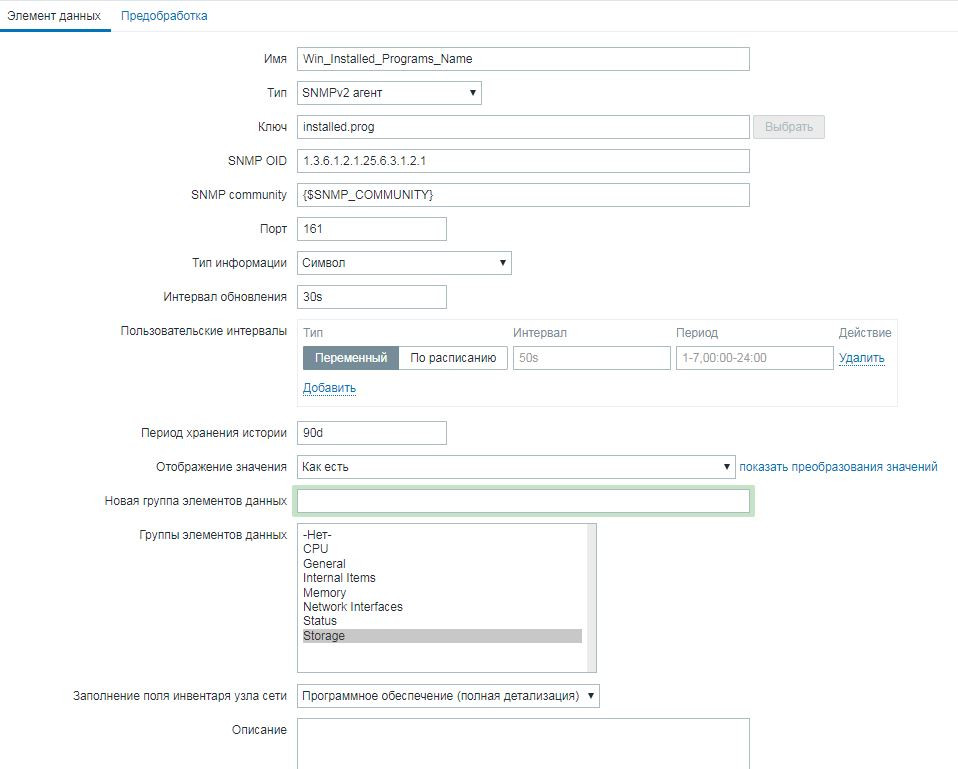Click the SNMP community field
Screen dimensions: 958x769
[x=523, y=195]
